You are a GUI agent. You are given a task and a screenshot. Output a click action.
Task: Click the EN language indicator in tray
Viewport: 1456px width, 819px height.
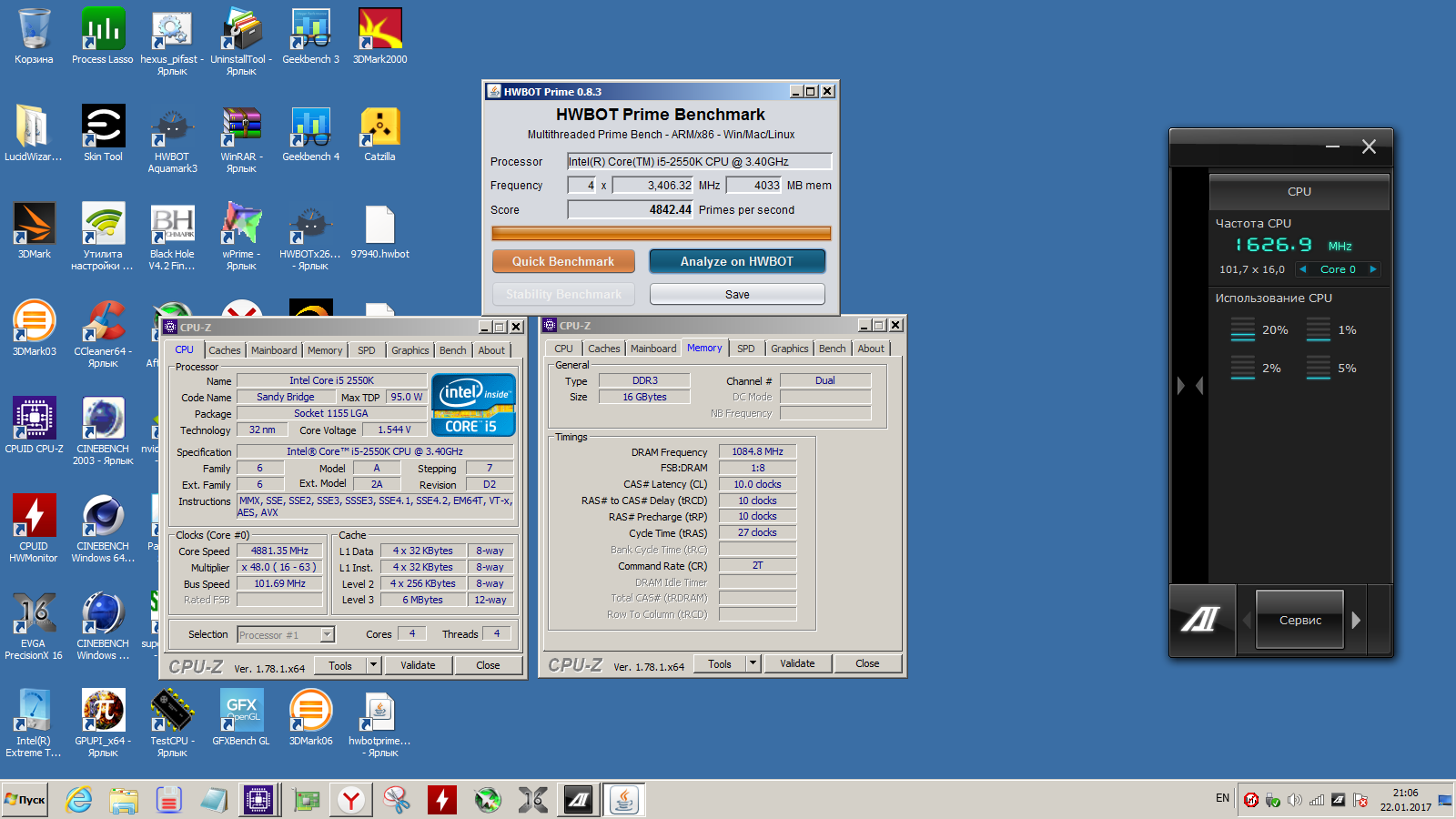point(1222,798)
